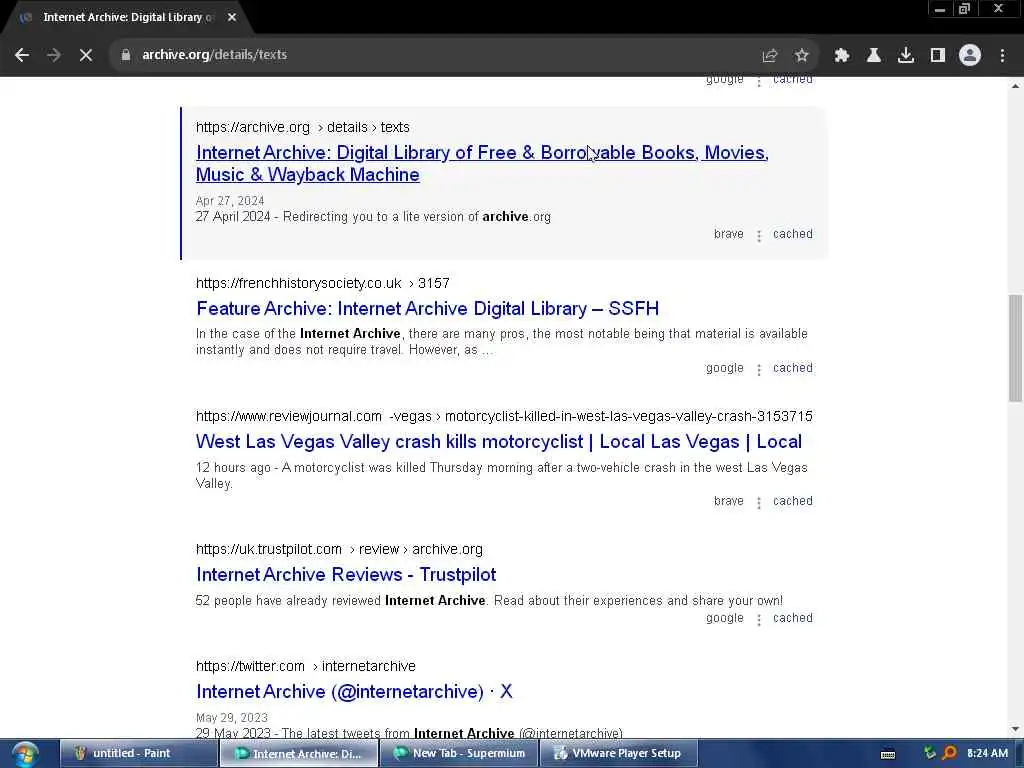Click brave source label on reviewjournal result
The width and height of the screenshot is (1024, 768).
coord(729,501)
